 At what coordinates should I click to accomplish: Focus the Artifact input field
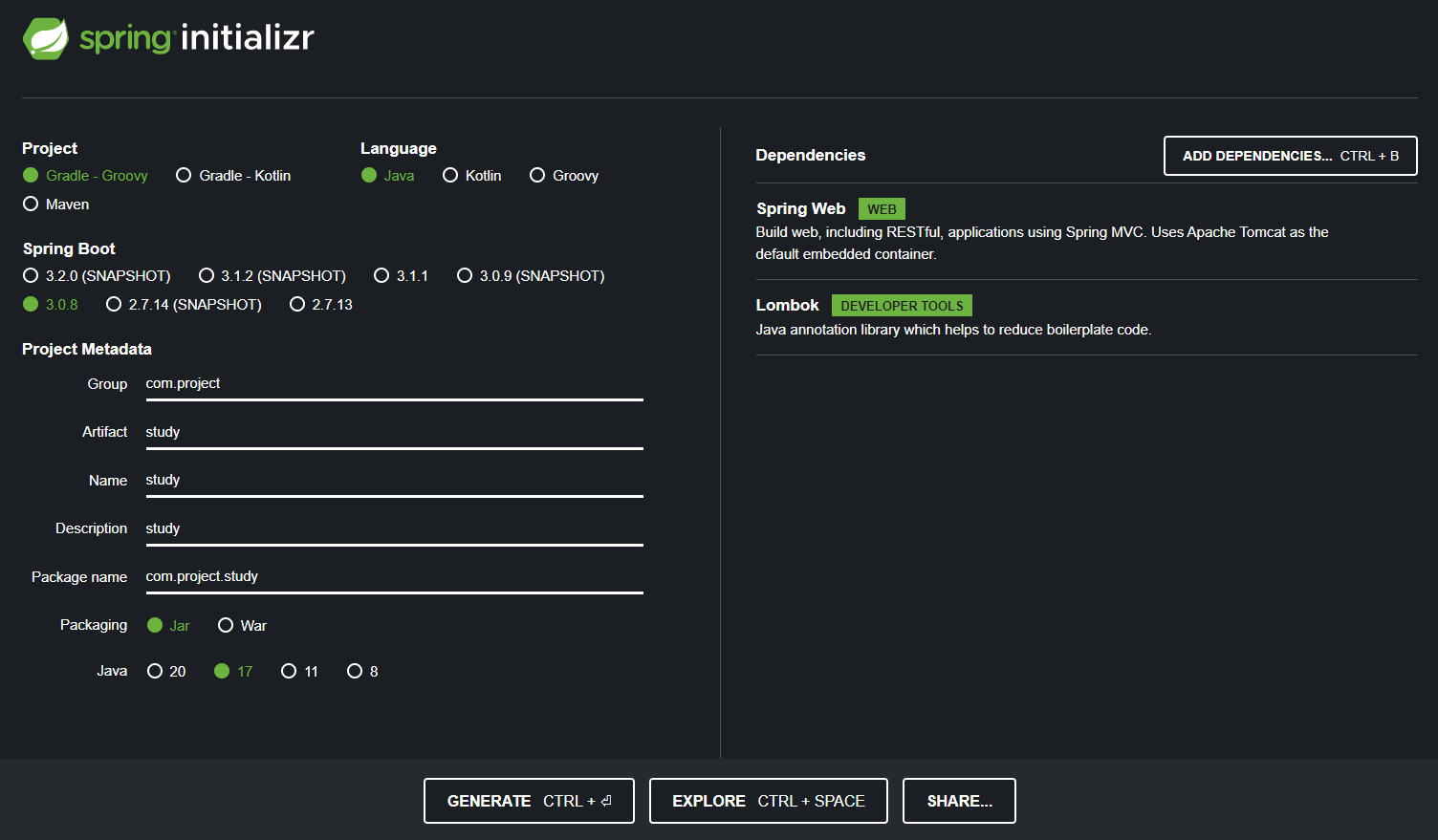tap(394, 432)
